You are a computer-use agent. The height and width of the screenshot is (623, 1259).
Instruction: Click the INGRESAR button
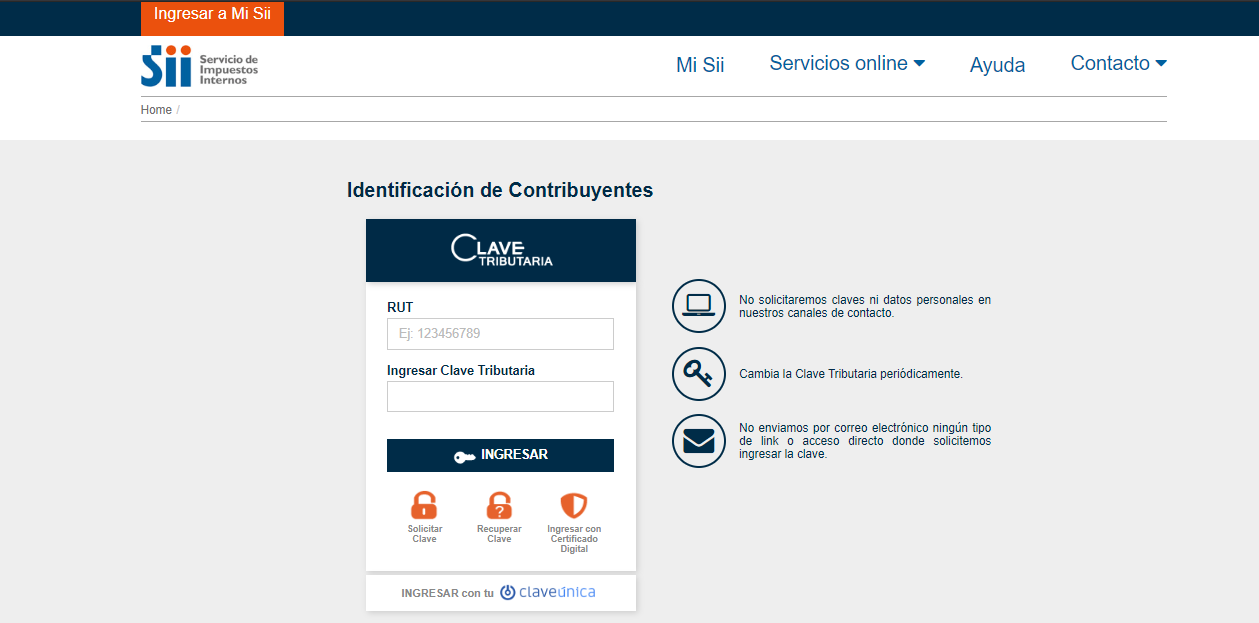pos(500,455)
